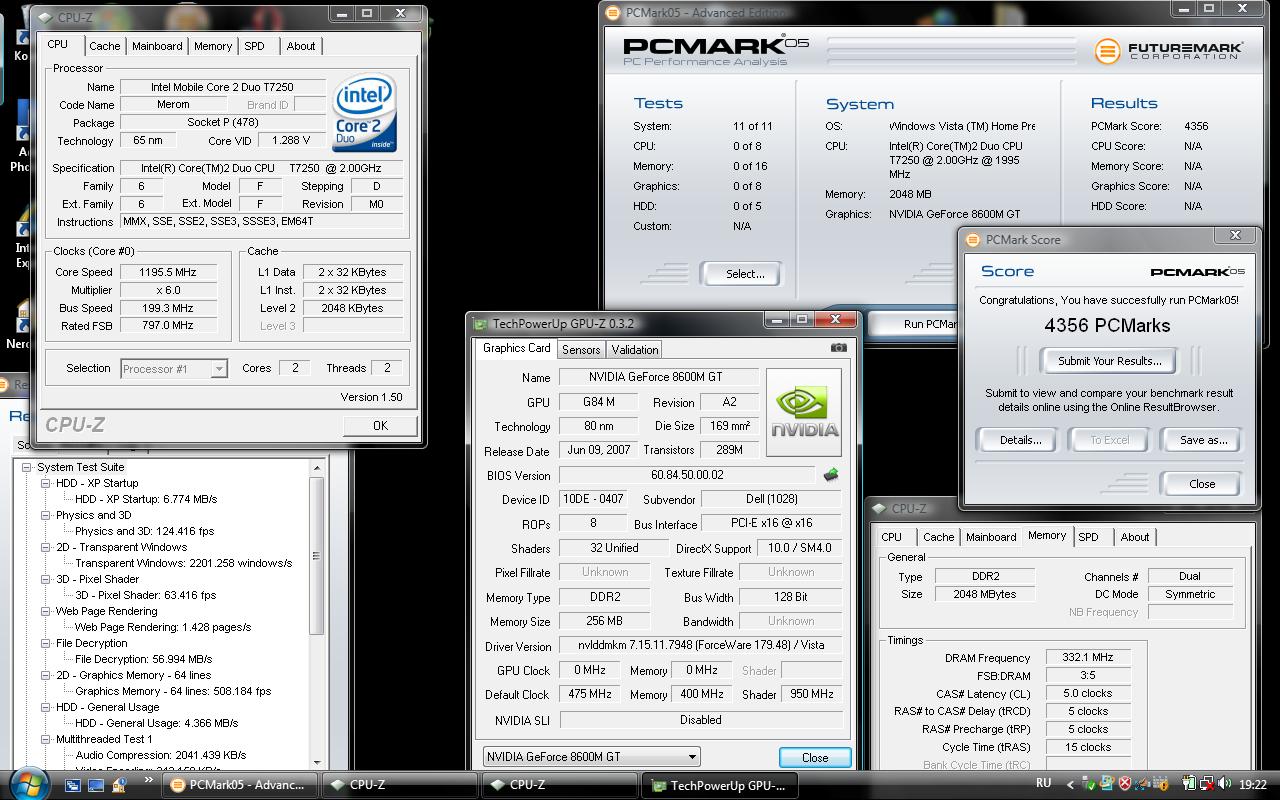Click the RU language indicator
1280x800 pixels.
[x=1044, y=783]
